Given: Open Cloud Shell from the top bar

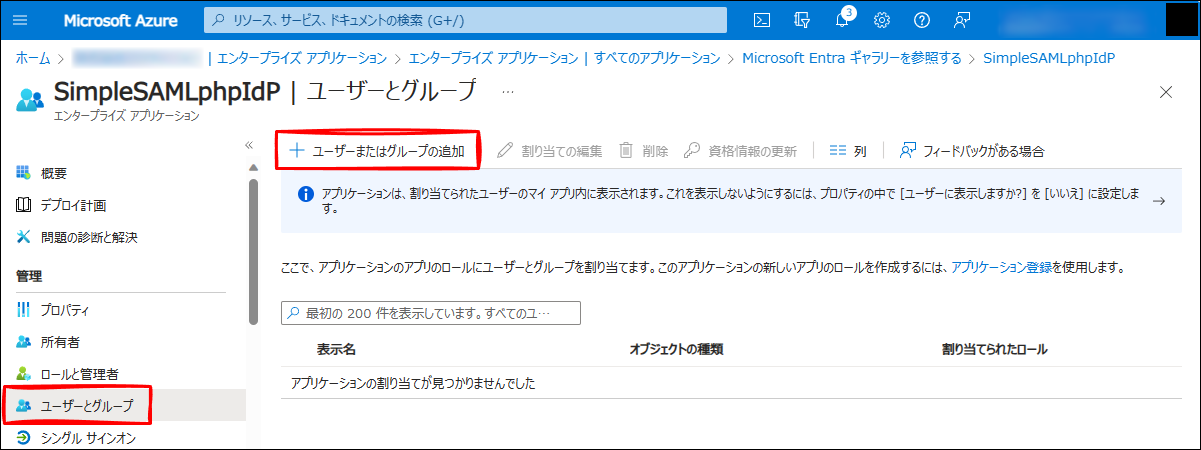Looking at the screenshot, I should 762,20.
